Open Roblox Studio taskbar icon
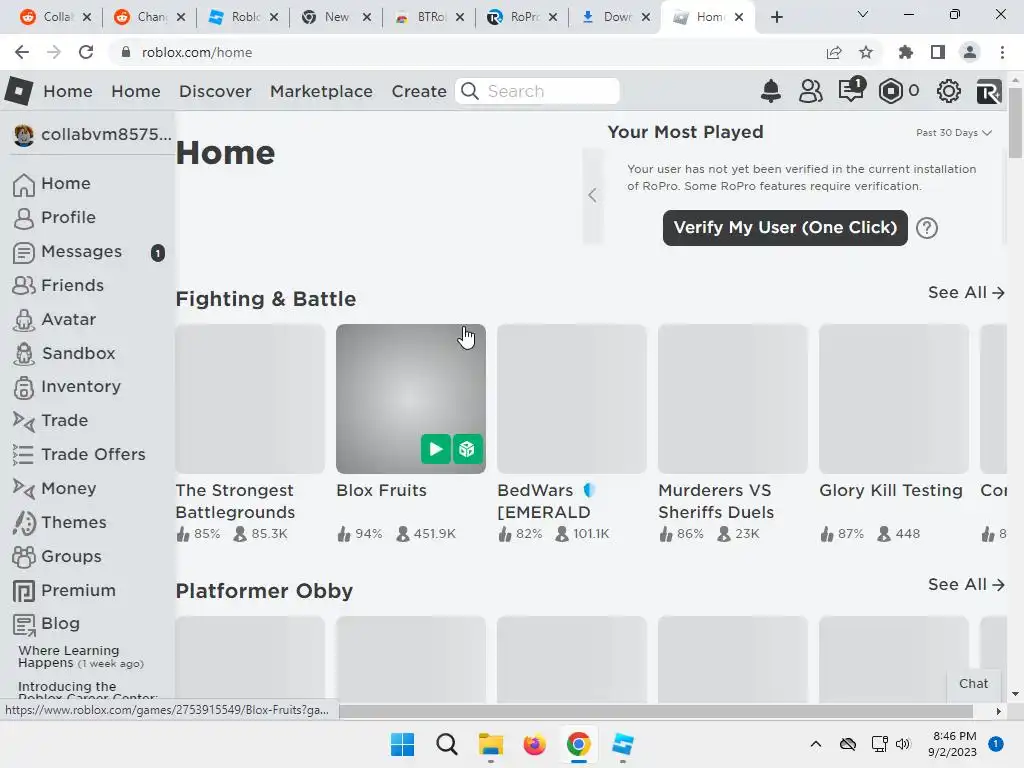This screenshot has height=768, width=1024. click(622, 744)
